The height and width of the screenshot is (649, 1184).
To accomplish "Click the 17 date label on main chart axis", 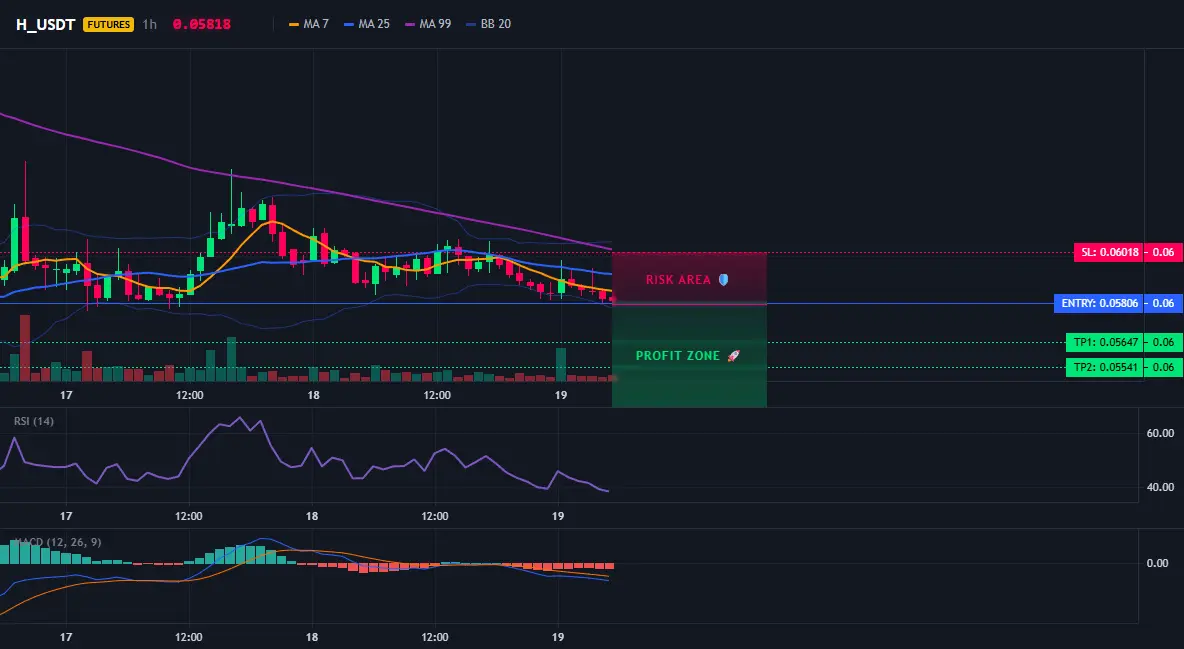I will click(x=66, y=395).
